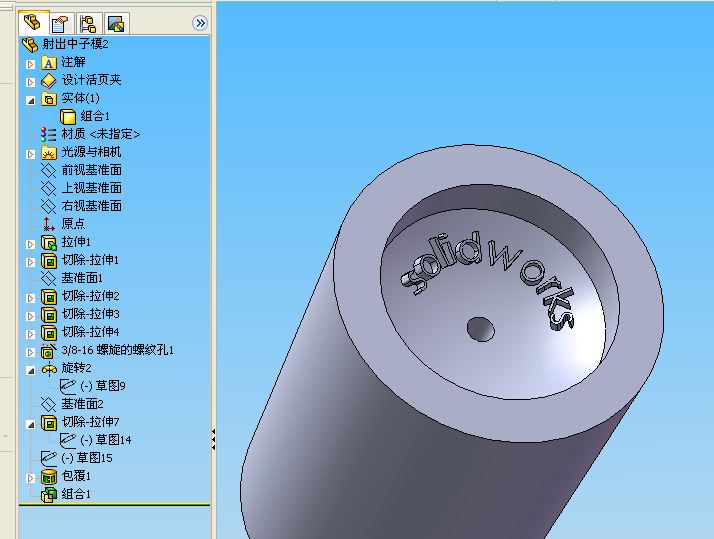Expand the 光源与相机 folder
This screenshot has height=539, width=714.
[31, 154]
